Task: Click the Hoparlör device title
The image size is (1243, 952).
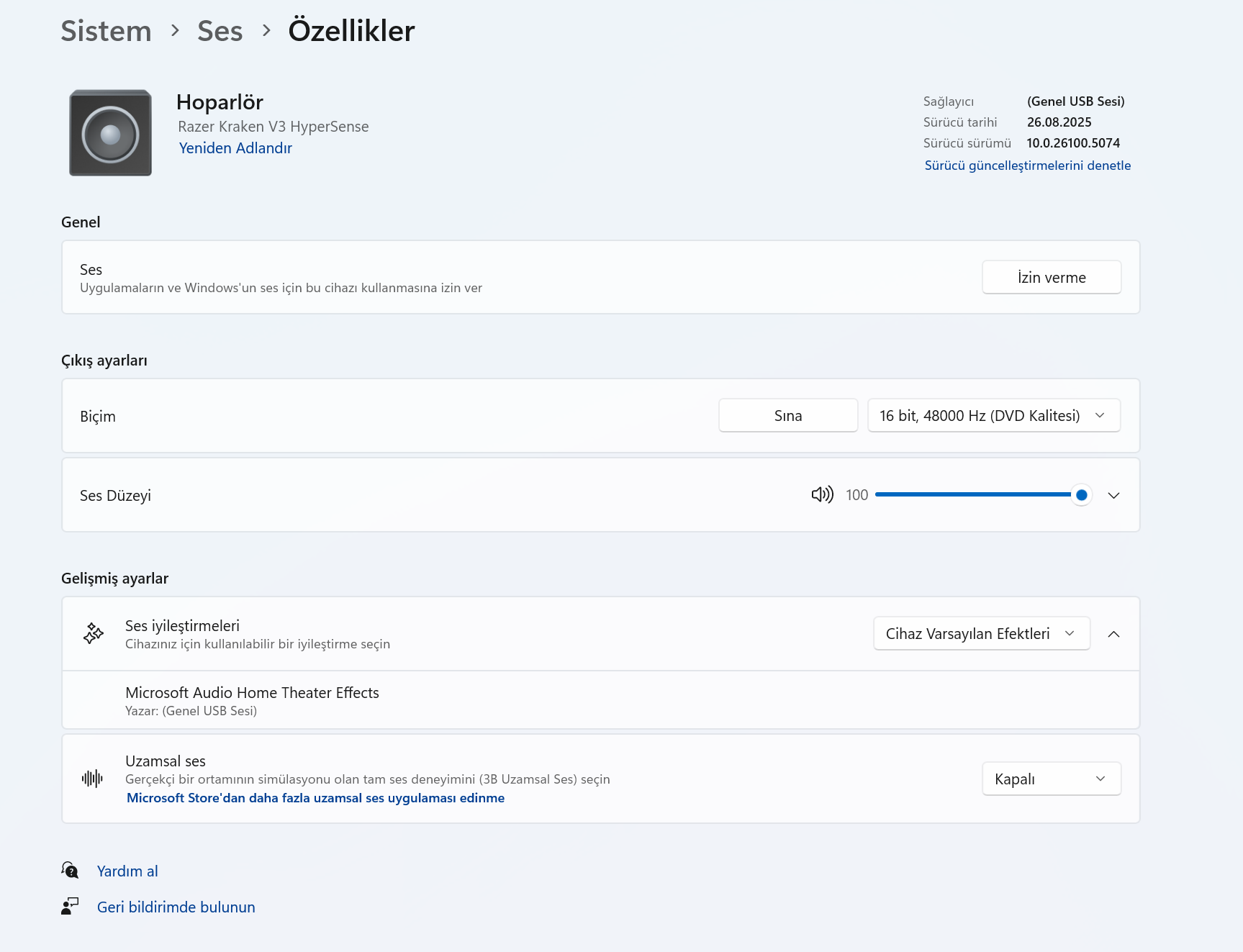Action: 220,102
